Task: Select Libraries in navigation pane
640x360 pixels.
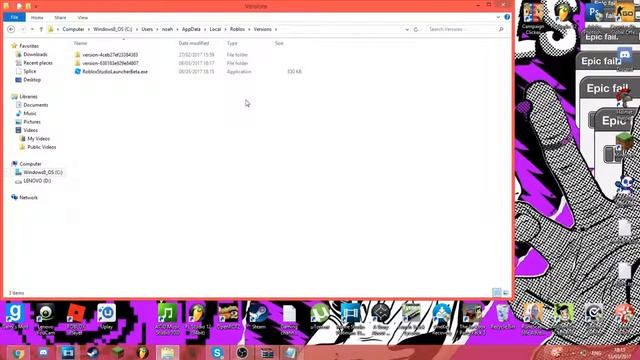Action: (28, 97)
